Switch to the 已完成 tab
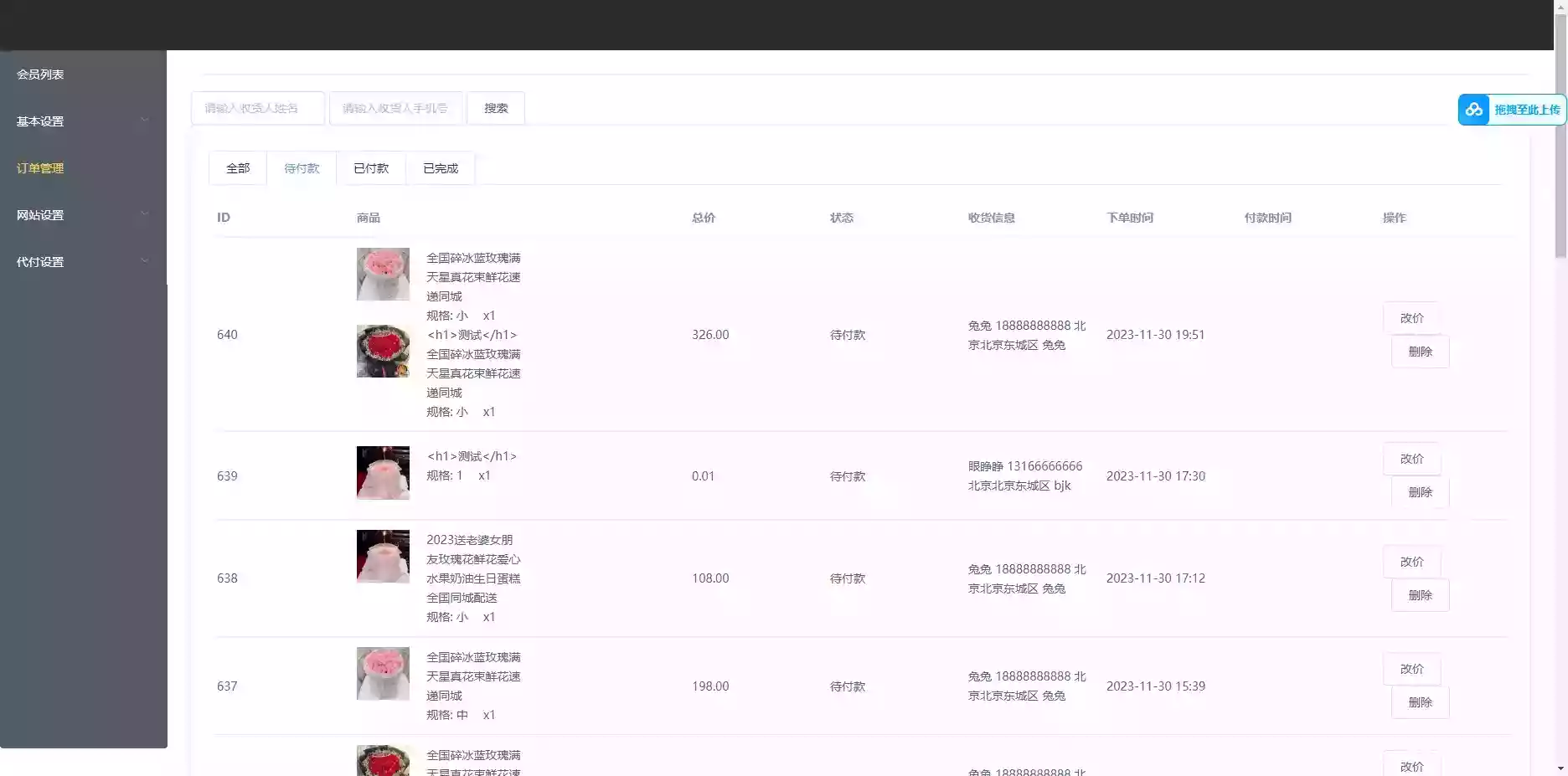Image resolution: width=1568 pixels, height=776 pixels. coord(440,167)
